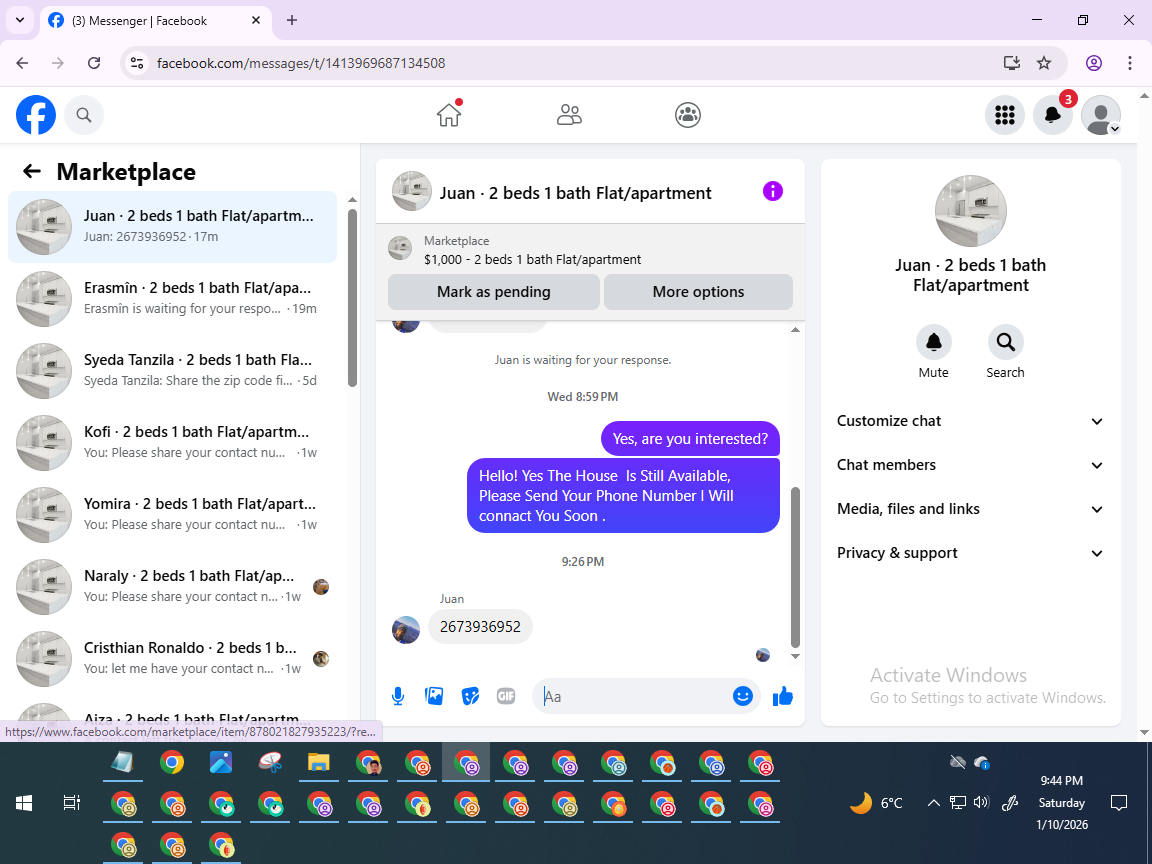Open the Windows Start menu
Viewport: 1152px width, 864px height.
(24, 803)
